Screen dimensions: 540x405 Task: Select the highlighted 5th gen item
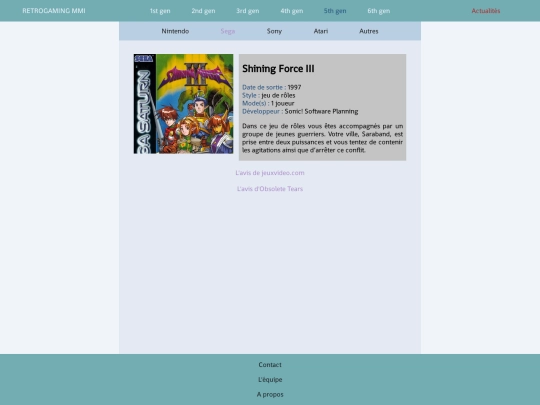[335, 11]
